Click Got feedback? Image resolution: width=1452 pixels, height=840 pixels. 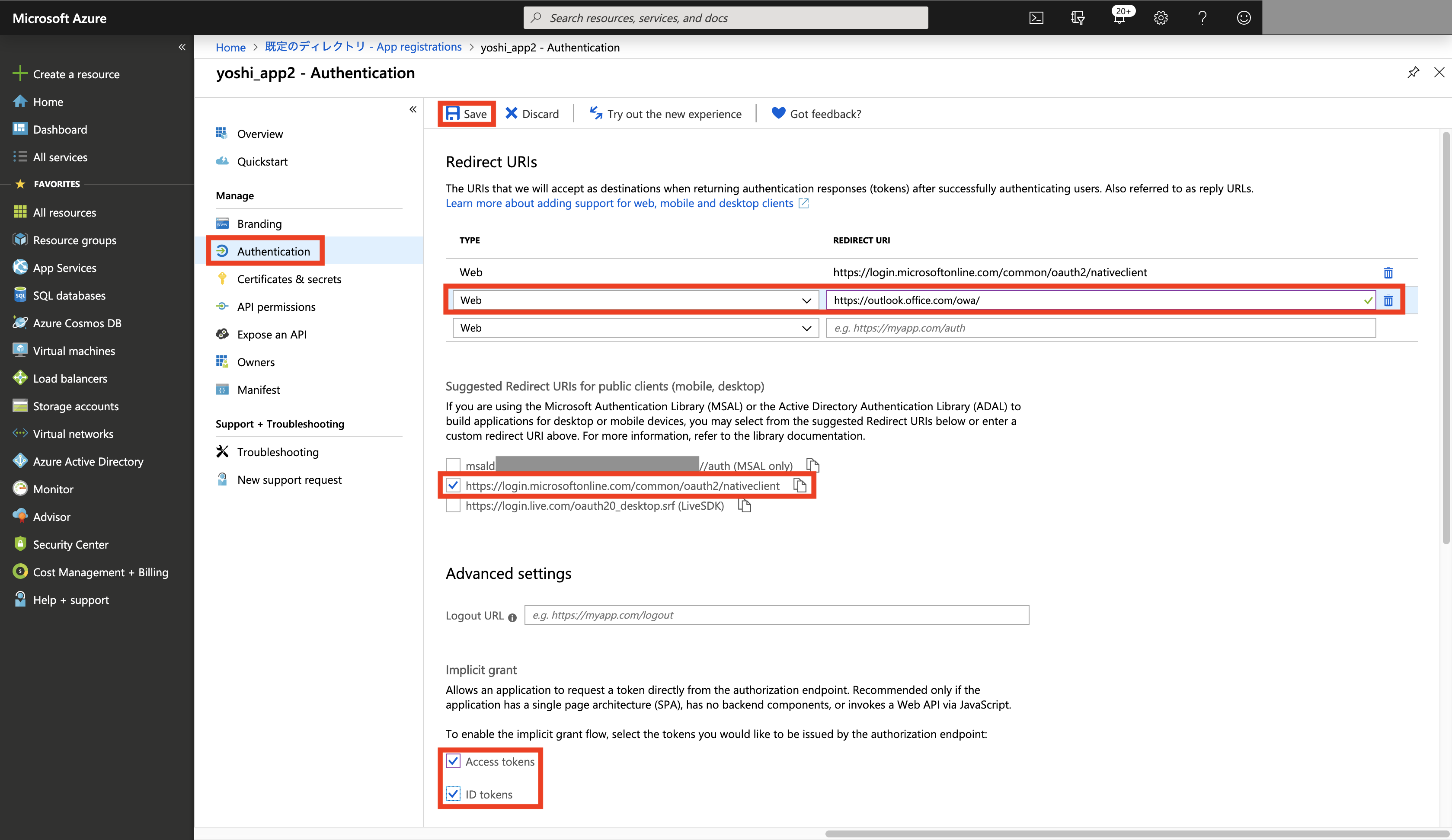(816, 114)
